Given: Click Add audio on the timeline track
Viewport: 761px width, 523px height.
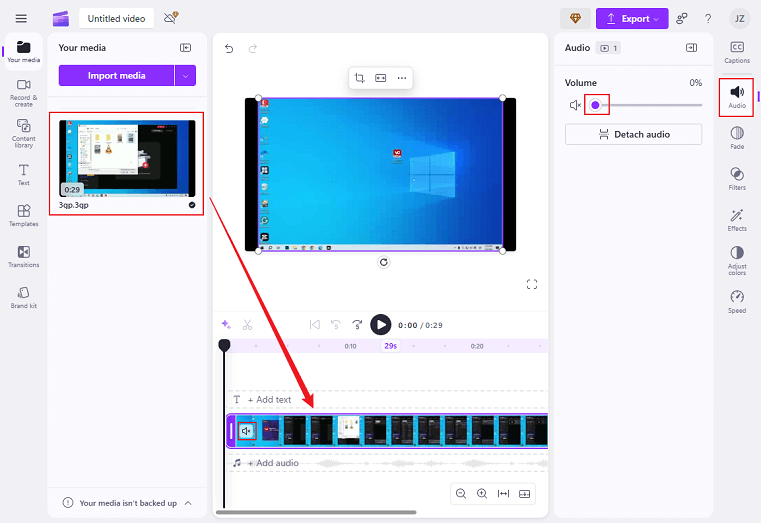Looking at the screenshot, I should pos(273,463).
